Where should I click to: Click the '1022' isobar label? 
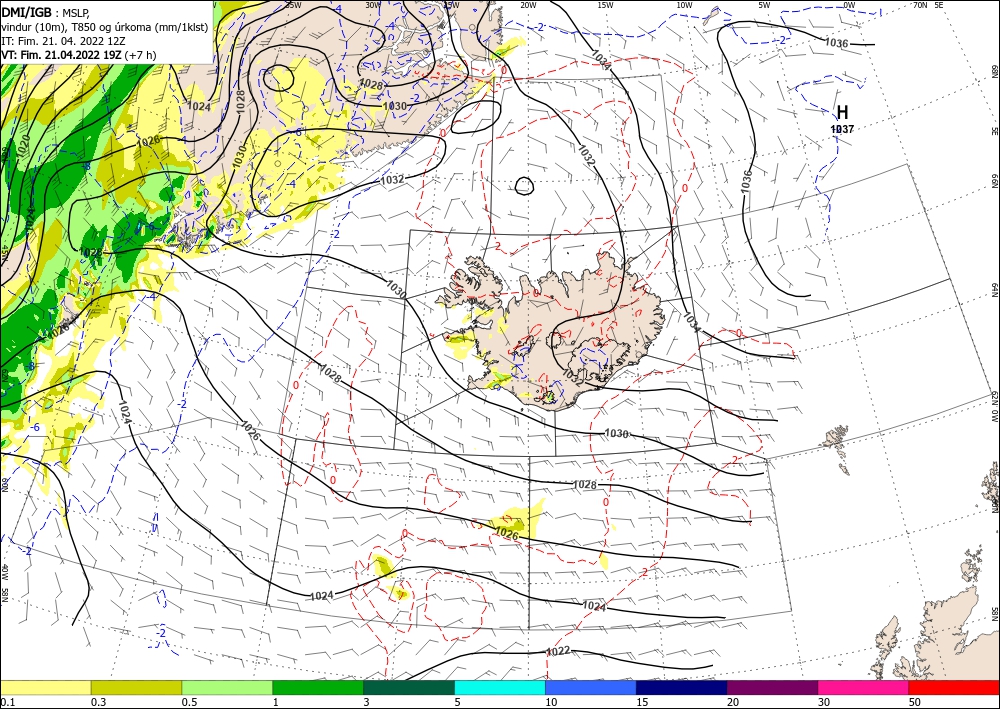coord(559,652)
